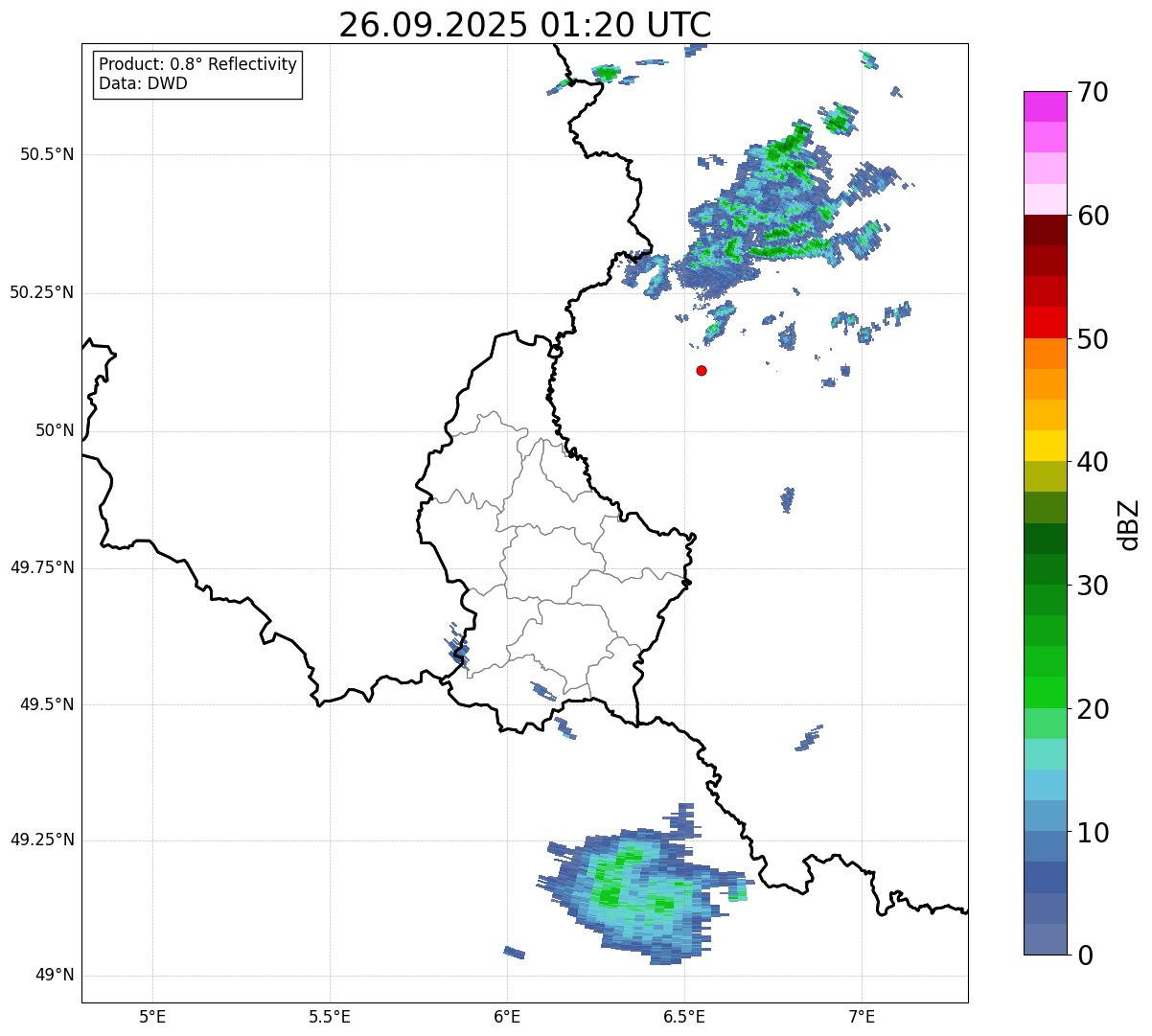Click the 'dBZ' colorbar label

click(x=1128, y=524)
